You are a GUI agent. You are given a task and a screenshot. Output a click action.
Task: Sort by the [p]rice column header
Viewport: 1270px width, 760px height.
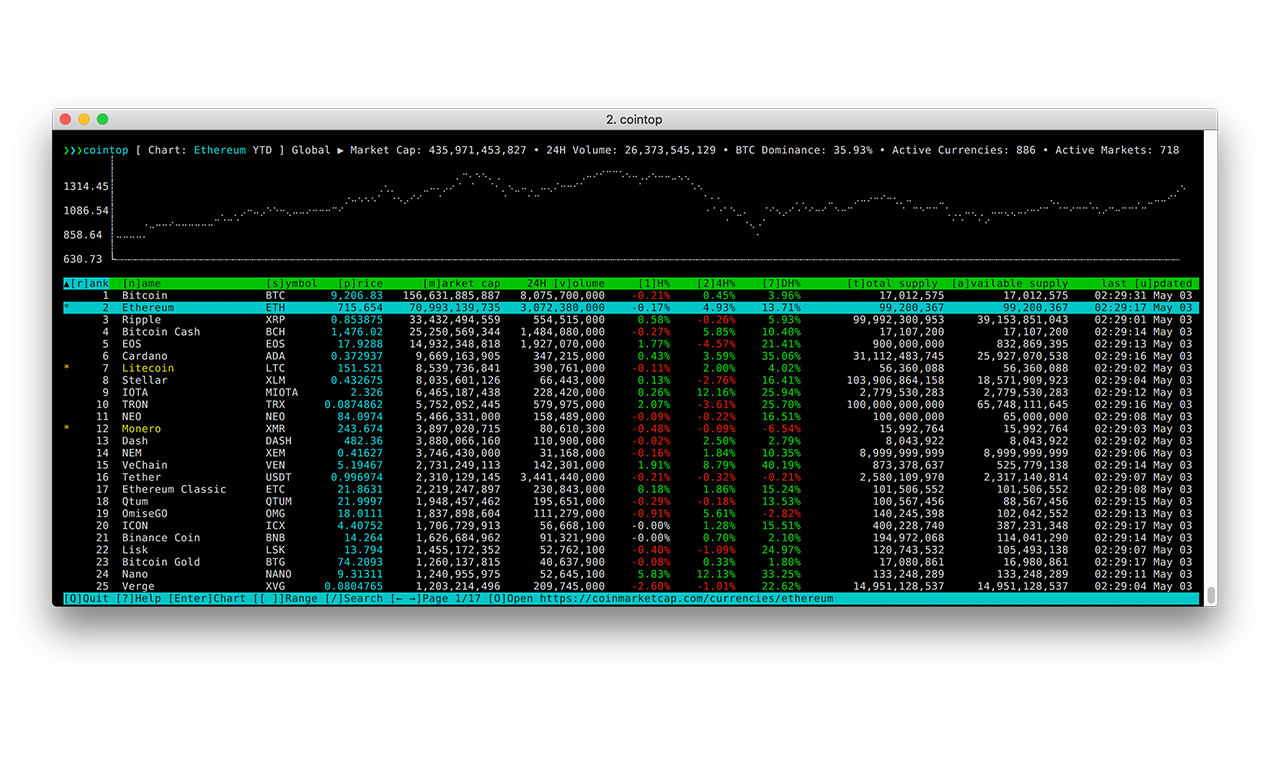(x=360, y=284)
